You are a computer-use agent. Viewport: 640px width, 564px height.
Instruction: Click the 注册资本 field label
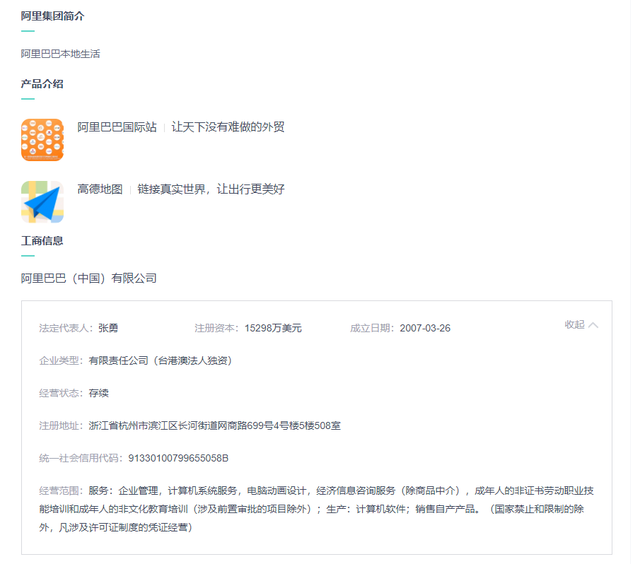(217, 328)
